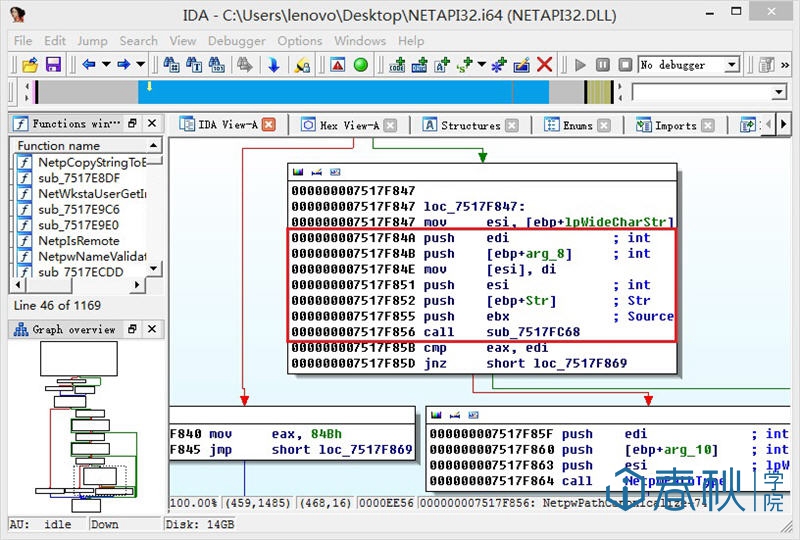Click the blue down arrow icon

coord(274,65)
